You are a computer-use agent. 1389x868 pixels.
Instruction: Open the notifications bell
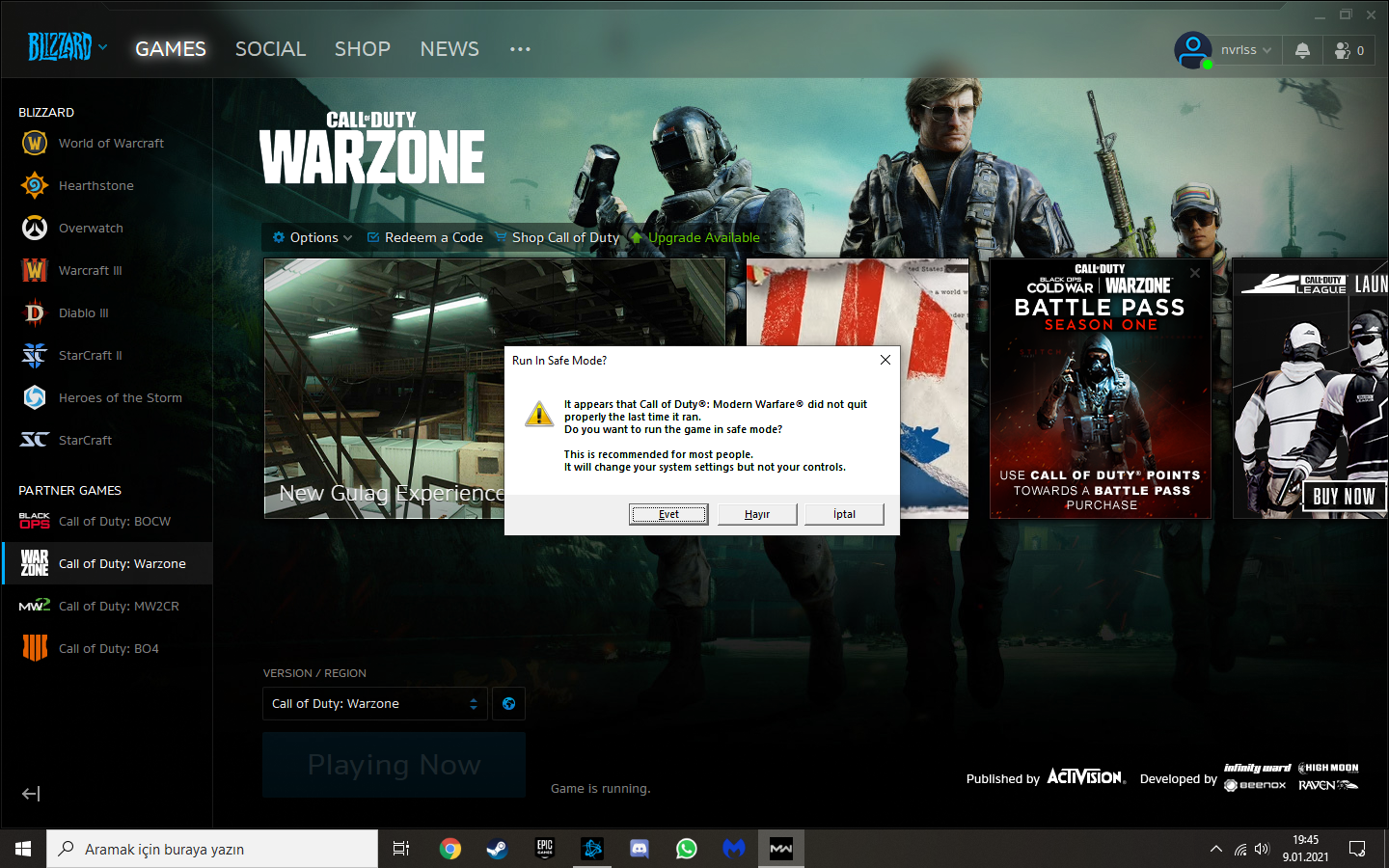coord(1302,50)
